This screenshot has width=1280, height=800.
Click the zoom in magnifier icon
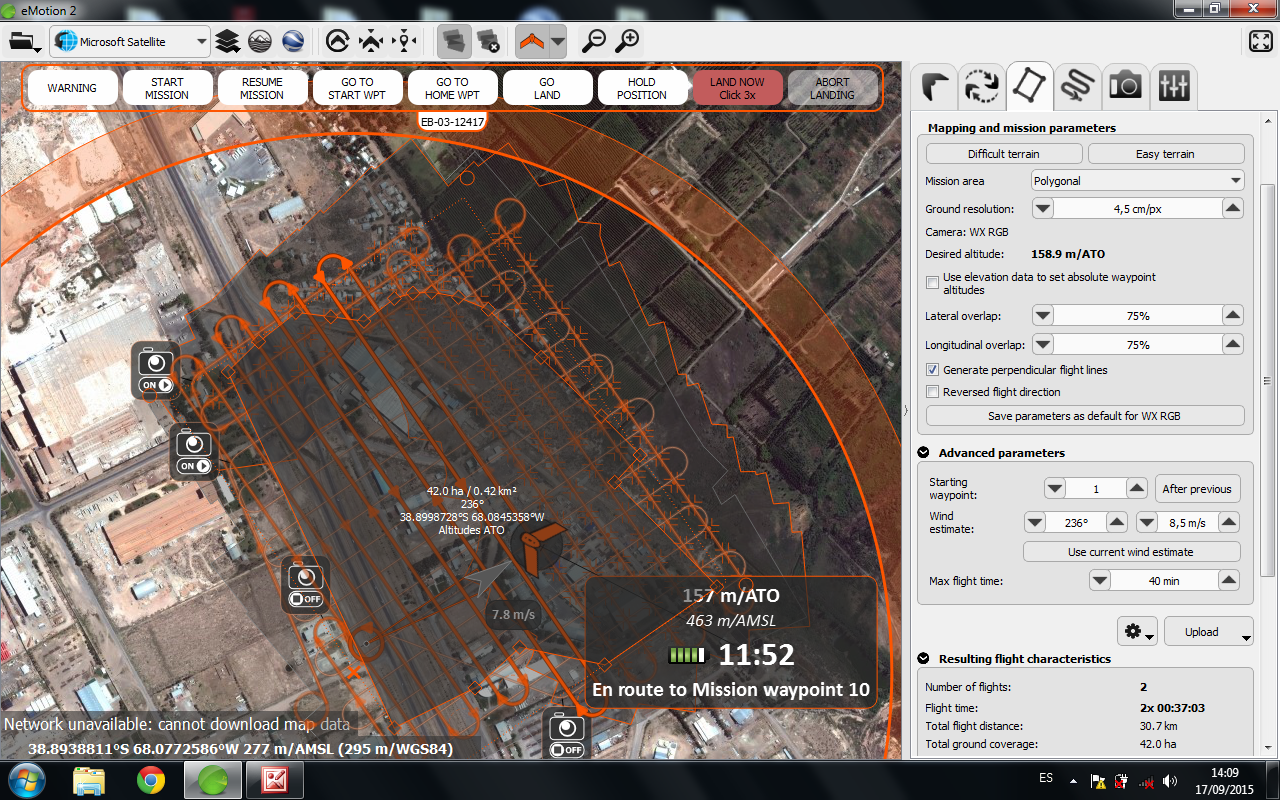pos(627,41)
